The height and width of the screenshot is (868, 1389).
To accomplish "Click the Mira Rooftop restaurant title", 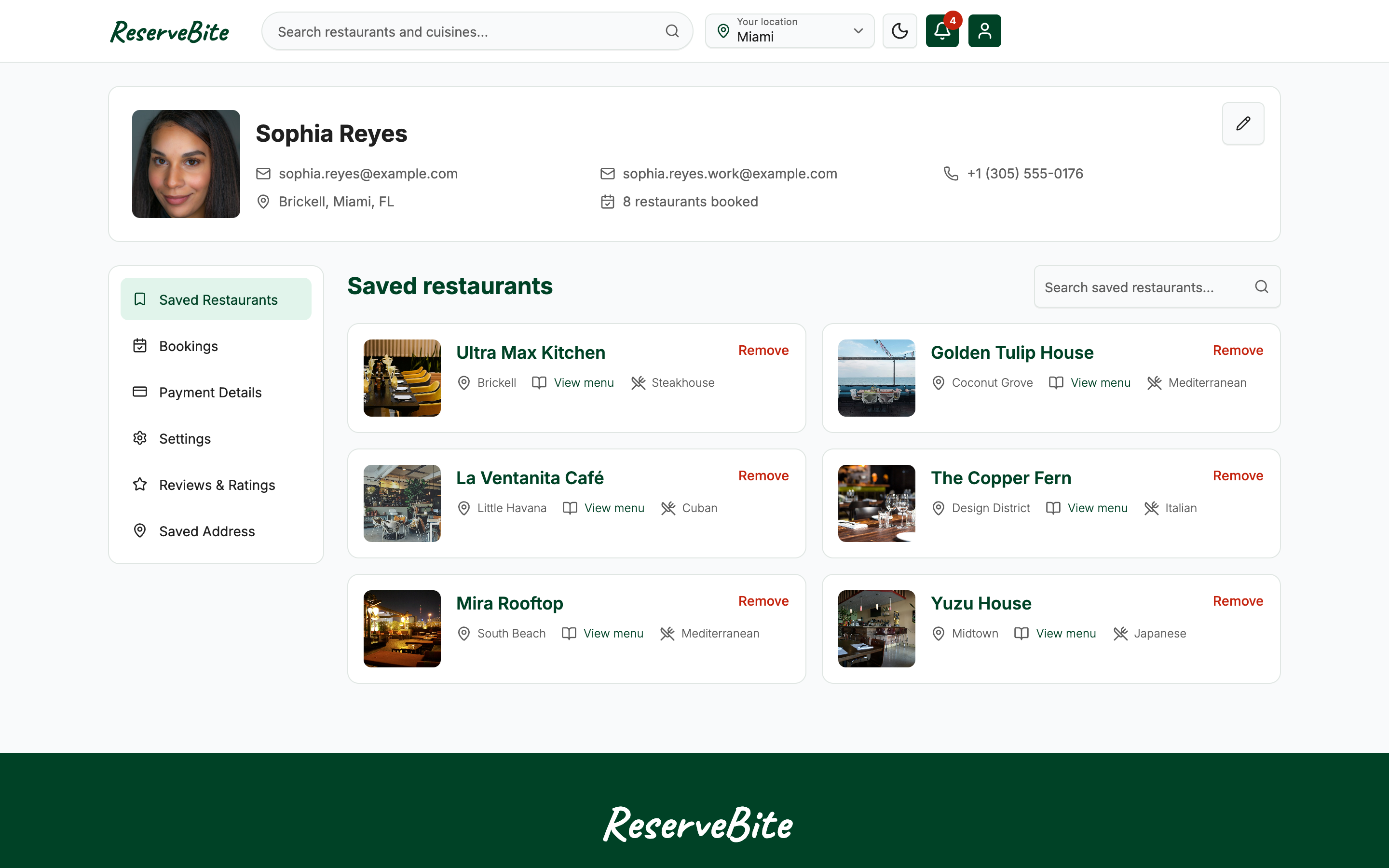I will (x=510, y=603).
